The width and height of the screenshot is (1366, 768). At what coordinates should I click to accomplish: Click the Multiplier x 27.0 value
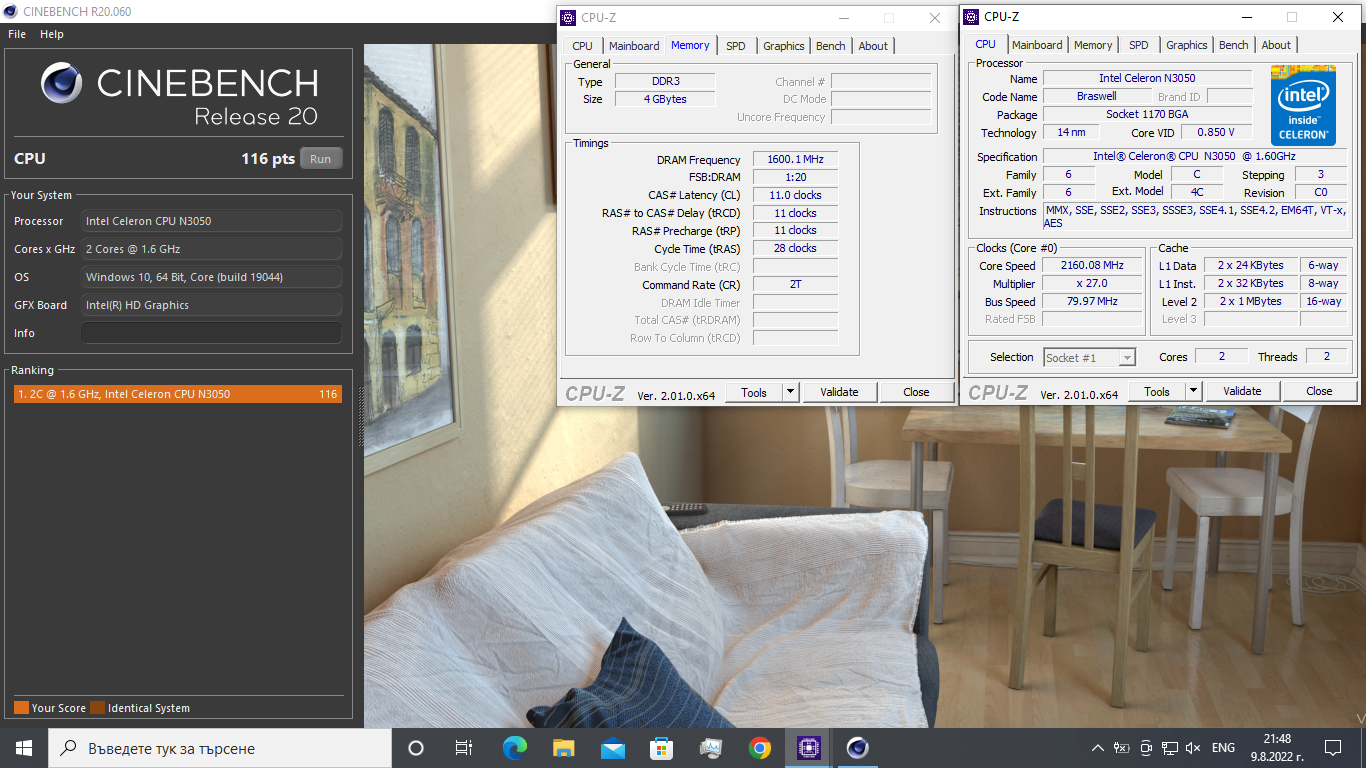(1092, 284)
